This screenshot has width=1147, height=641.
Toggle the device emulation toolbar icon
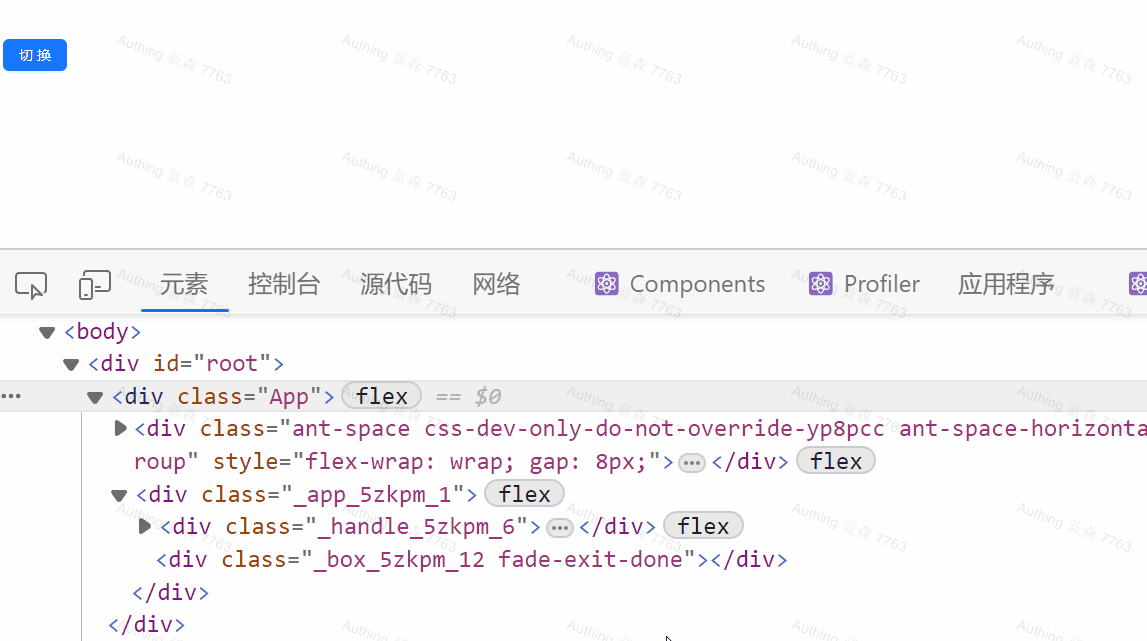click(94, 285)
